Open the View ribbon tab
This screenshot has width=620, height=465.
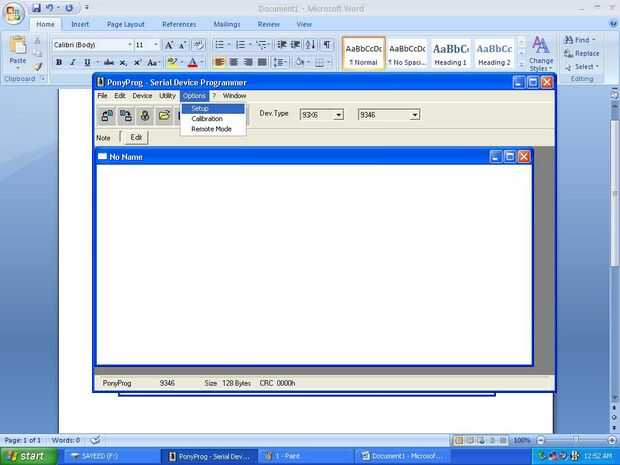304,24
